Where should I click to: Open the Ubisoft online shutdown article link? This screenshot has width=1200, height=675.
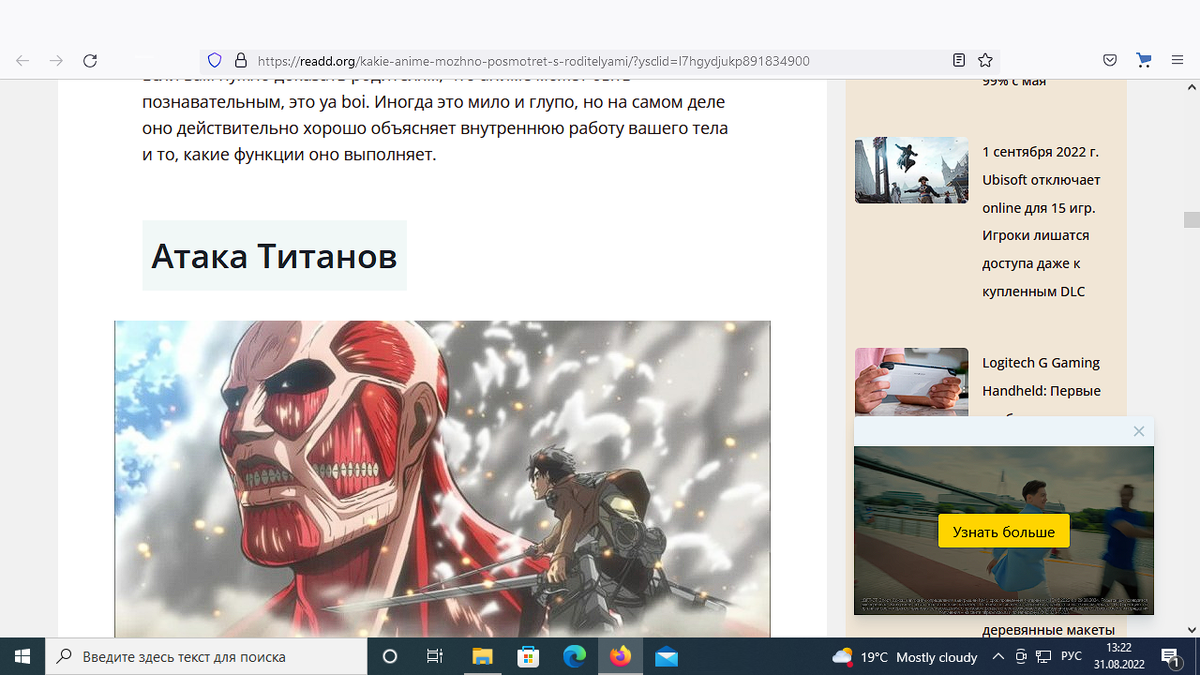pos(1041,222)
